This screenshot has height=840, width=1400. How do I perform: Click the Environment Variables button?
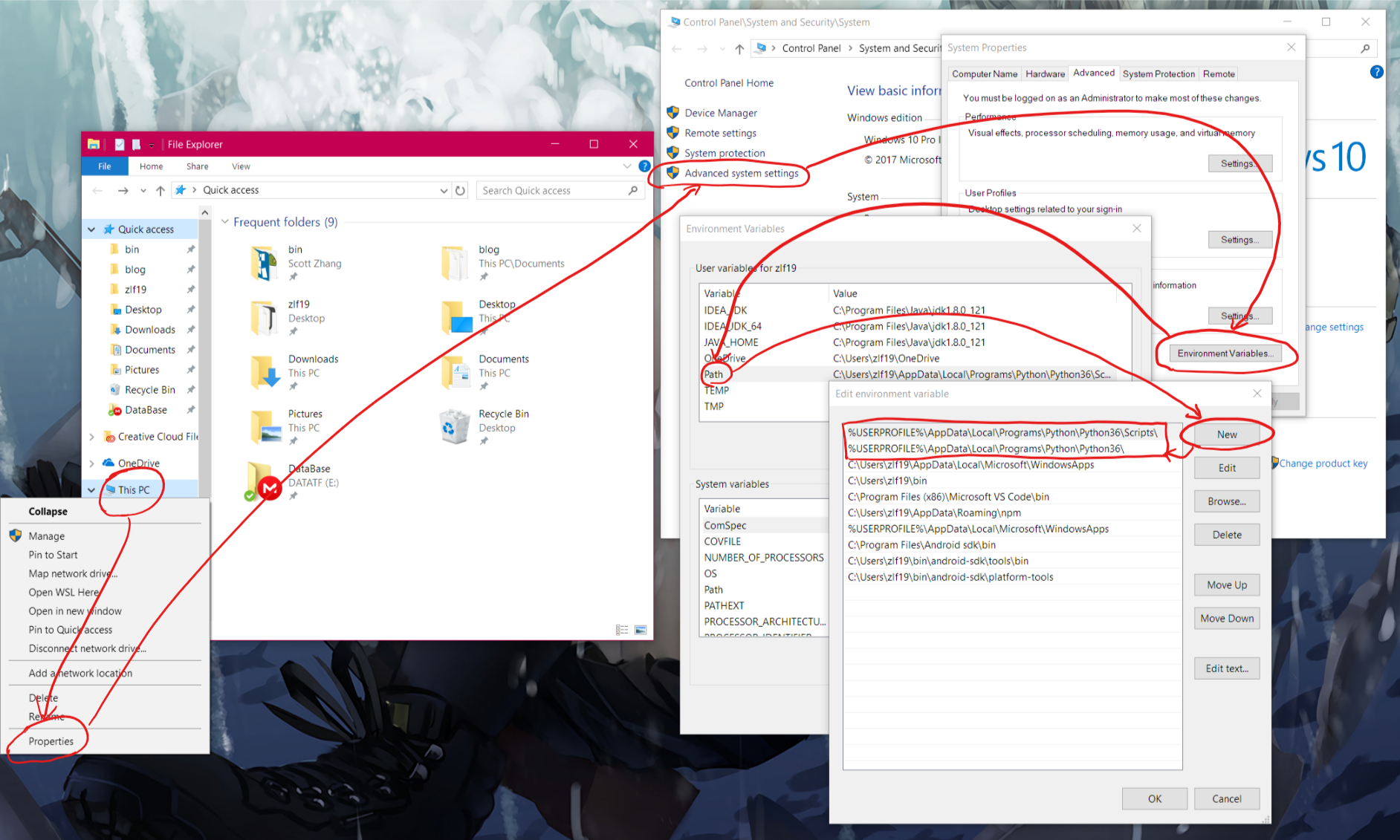coord(1225,354)
